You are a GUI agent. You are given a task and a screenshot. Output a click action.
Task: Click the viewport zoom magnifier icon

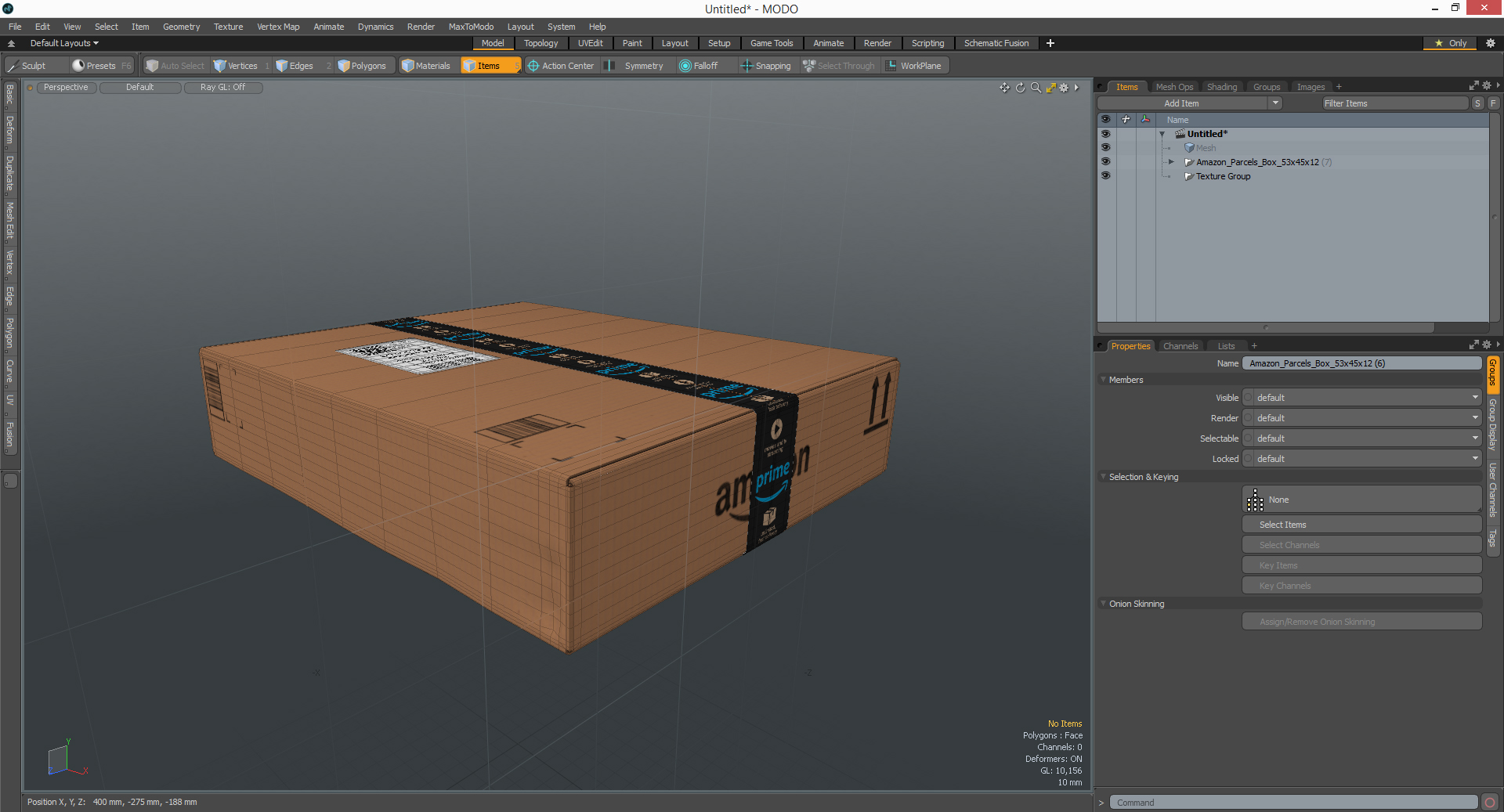[1036, 88]
